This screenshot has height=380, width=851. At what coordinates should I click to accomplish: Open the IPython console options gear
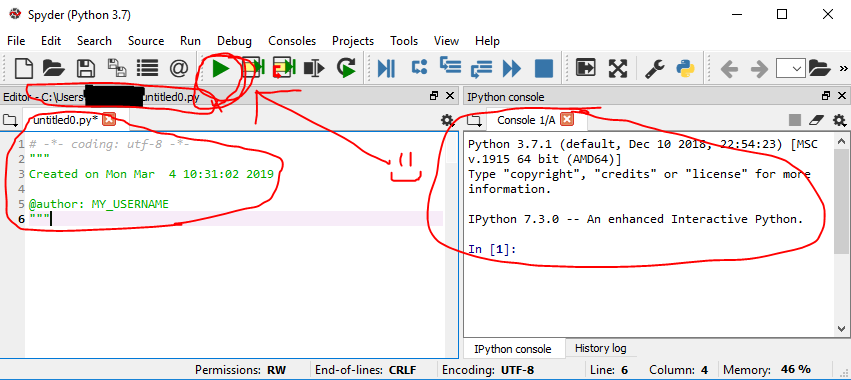(x=839, y=120)
